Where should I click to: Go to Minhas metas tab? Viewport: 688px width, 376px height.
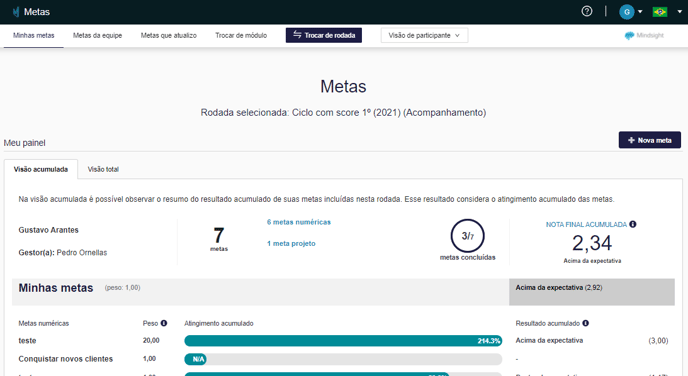[x=34, y=36]
